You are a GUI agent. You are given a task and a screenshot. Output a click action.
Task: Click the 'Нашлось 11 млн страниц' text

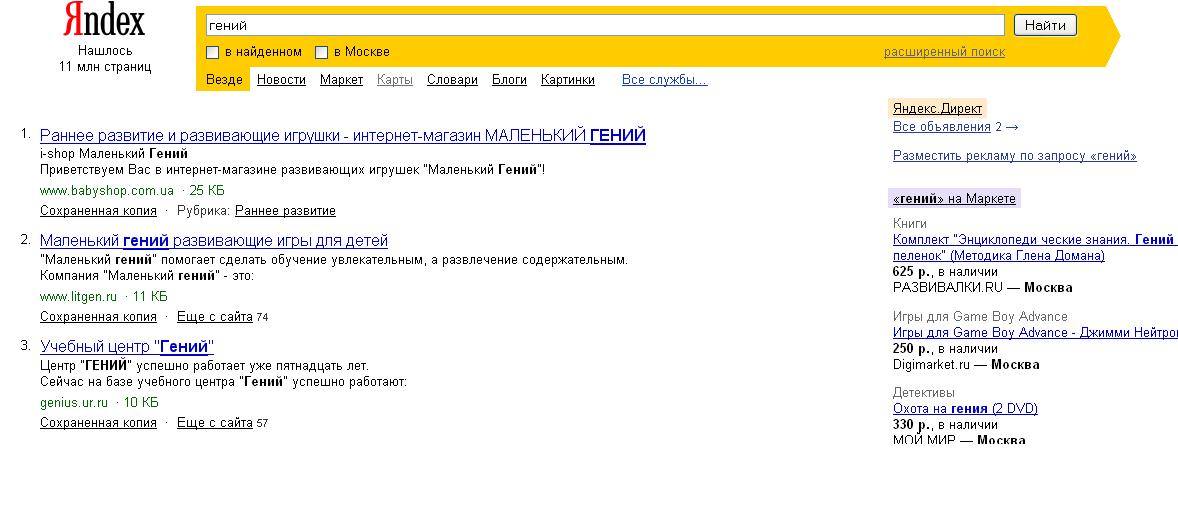tap(105, 59)
